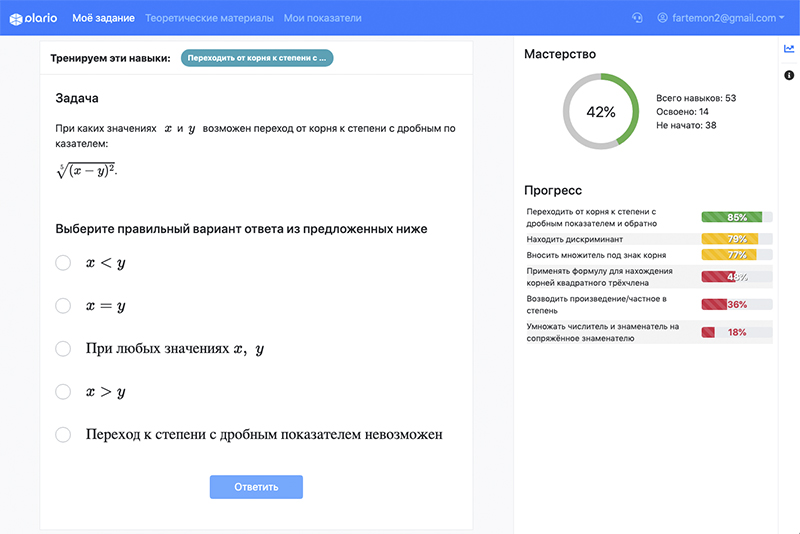The width and height of the screenshot is (800, 534).
Task: Click 'Освоено: 14' text
Action: [682, 112]
